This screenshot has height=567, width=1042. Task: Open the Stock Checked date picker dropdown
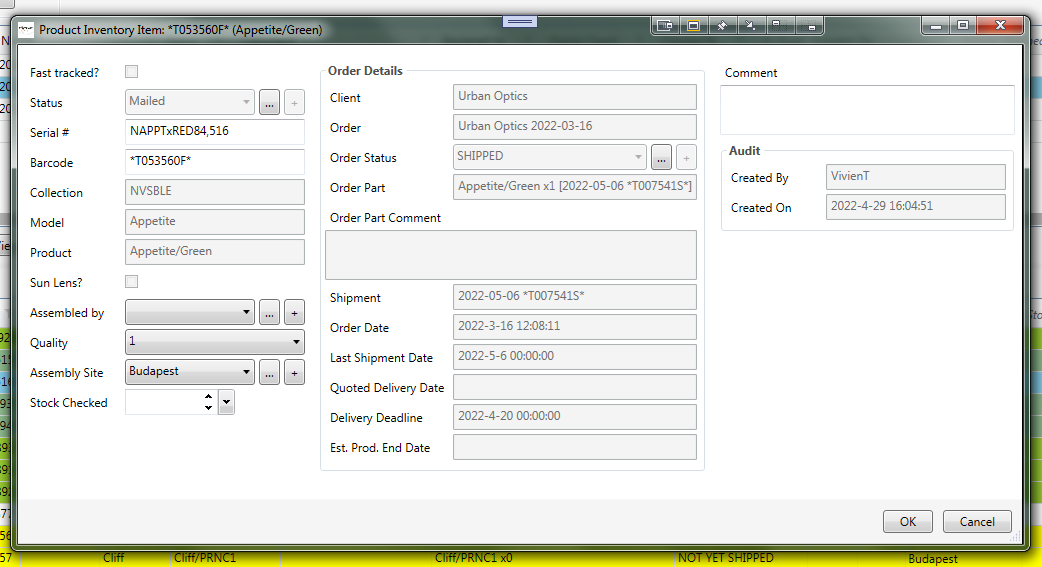(x=227, y=402)
